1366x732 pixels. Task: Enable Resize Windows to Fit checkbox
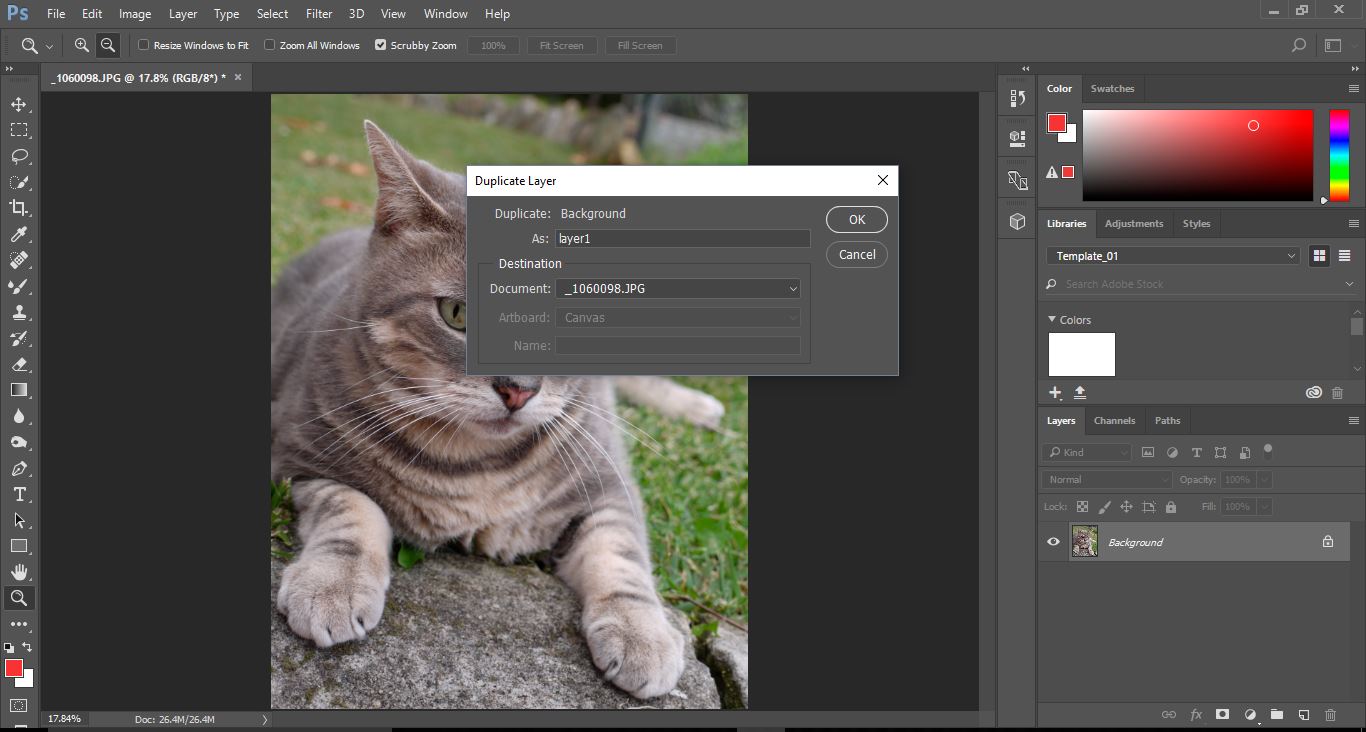pyautogui.click(x=144, y=45)
